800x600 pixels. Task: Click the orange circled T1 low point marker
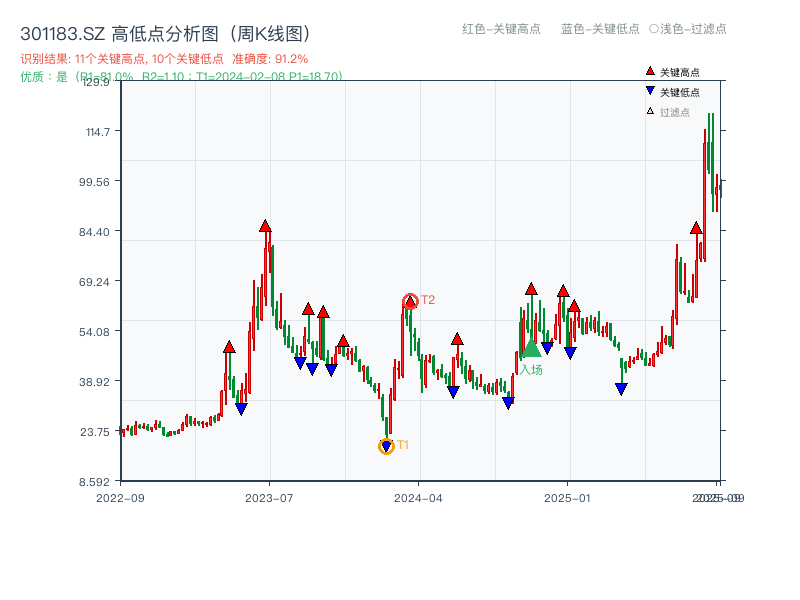[x=387, y=444]
